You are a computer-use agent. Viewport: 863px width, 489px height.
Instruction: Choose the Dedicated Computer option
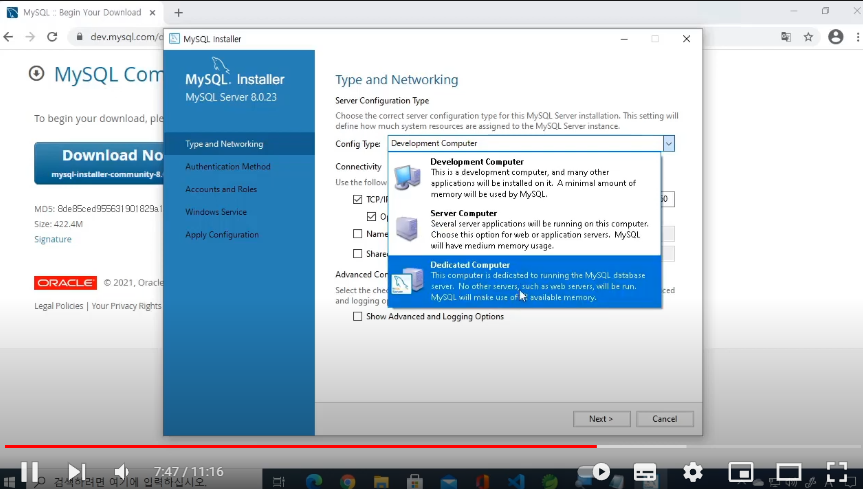(525, 281)
